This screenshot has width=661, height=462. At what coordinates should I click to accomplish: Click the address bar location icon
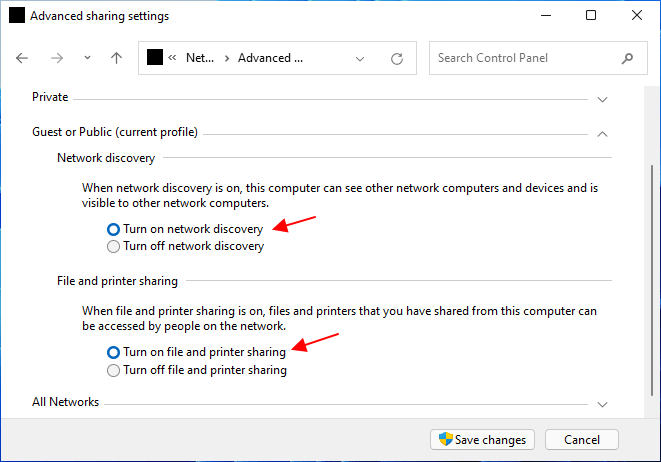[x=155, y=58]
